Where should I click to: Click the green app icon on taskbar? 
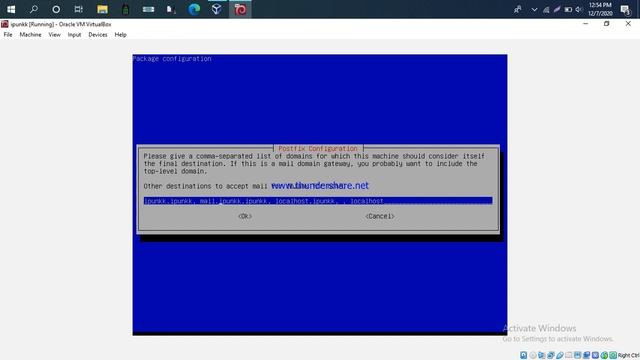125,9
